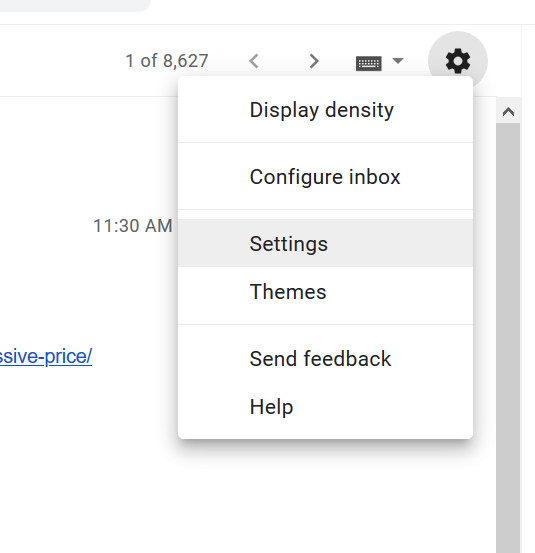Click the 11:30 AM timestamp

[133, 226]
